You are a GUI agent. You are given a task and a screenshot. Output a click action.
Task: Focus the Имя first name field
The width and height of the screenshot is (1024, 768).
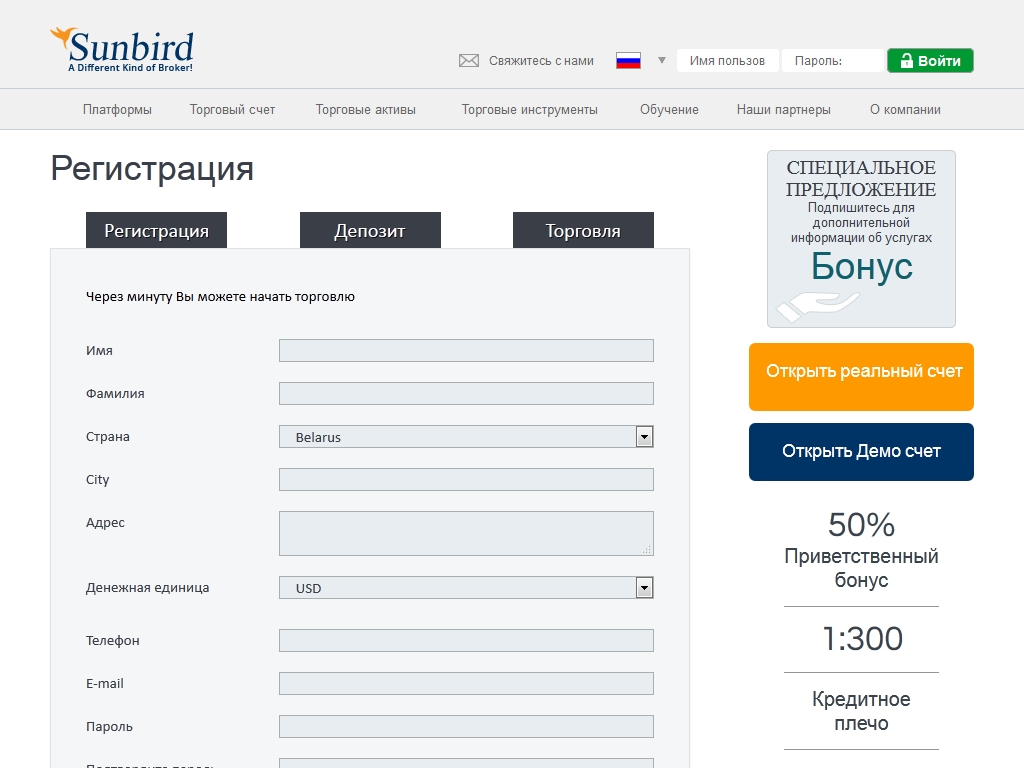pyautogui.click(x=466, y=351)
